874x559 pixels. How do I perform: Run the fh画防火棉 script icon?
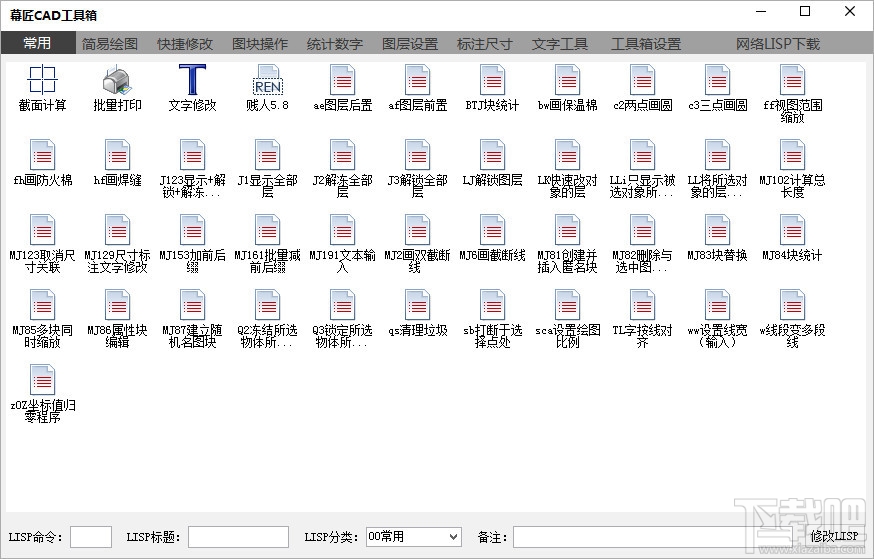click(42, 154)
